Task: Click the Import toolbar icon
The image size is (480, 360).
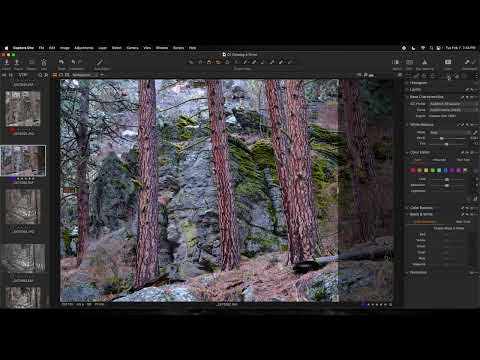Action: pyautogui.click(x=6, y=62)
